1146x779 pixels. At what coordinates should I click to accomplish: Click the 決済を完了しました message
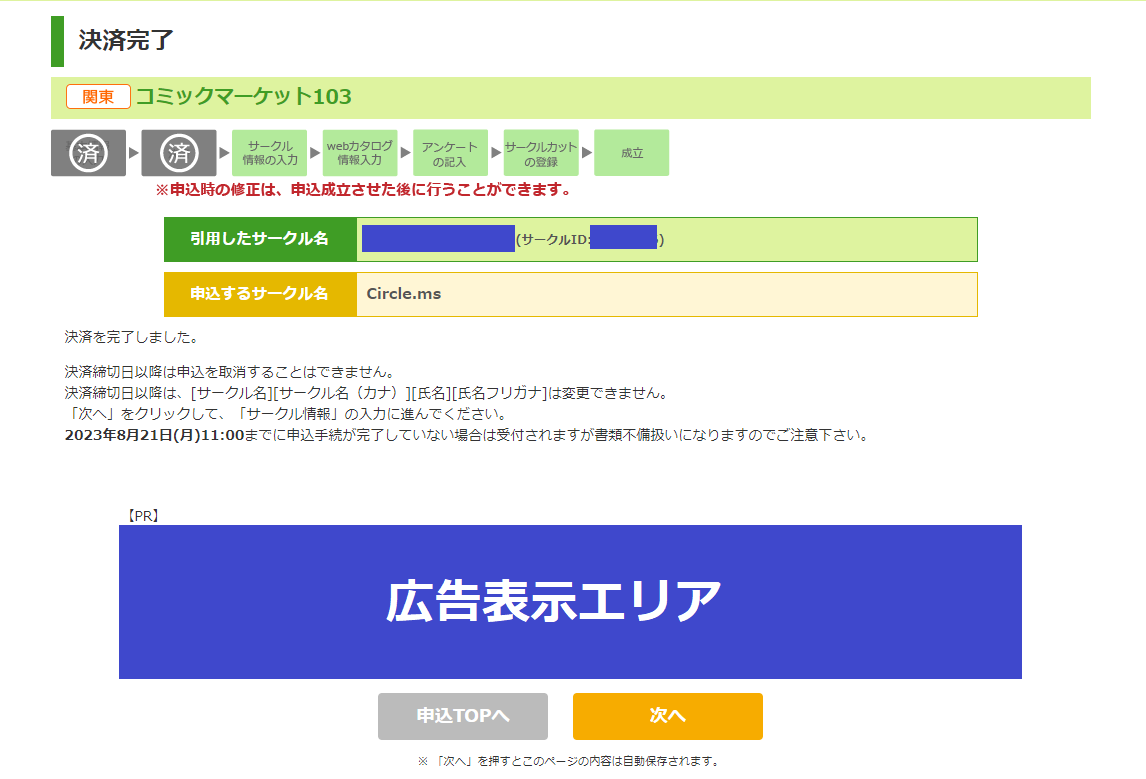[132, 337]
